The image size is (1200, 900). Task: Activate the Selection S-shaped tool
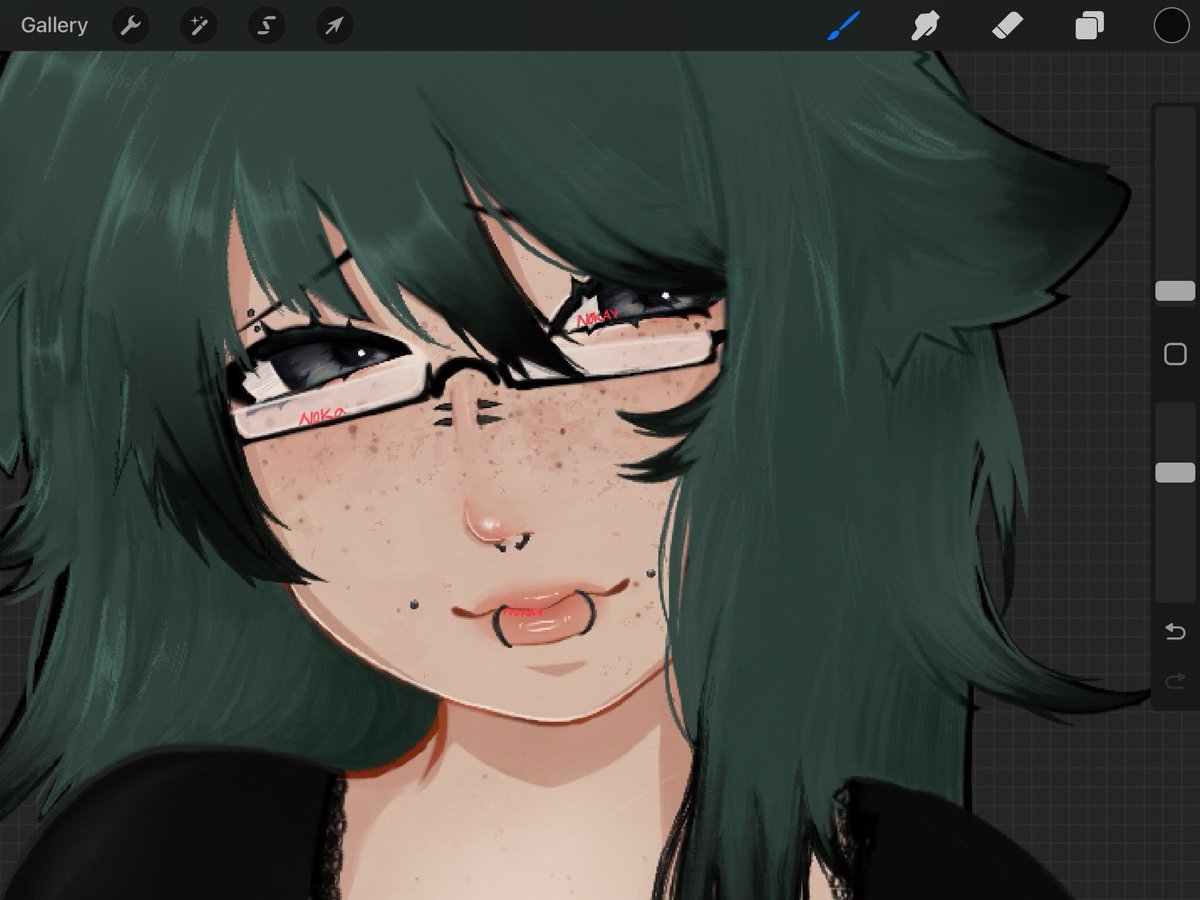point(266,26)
